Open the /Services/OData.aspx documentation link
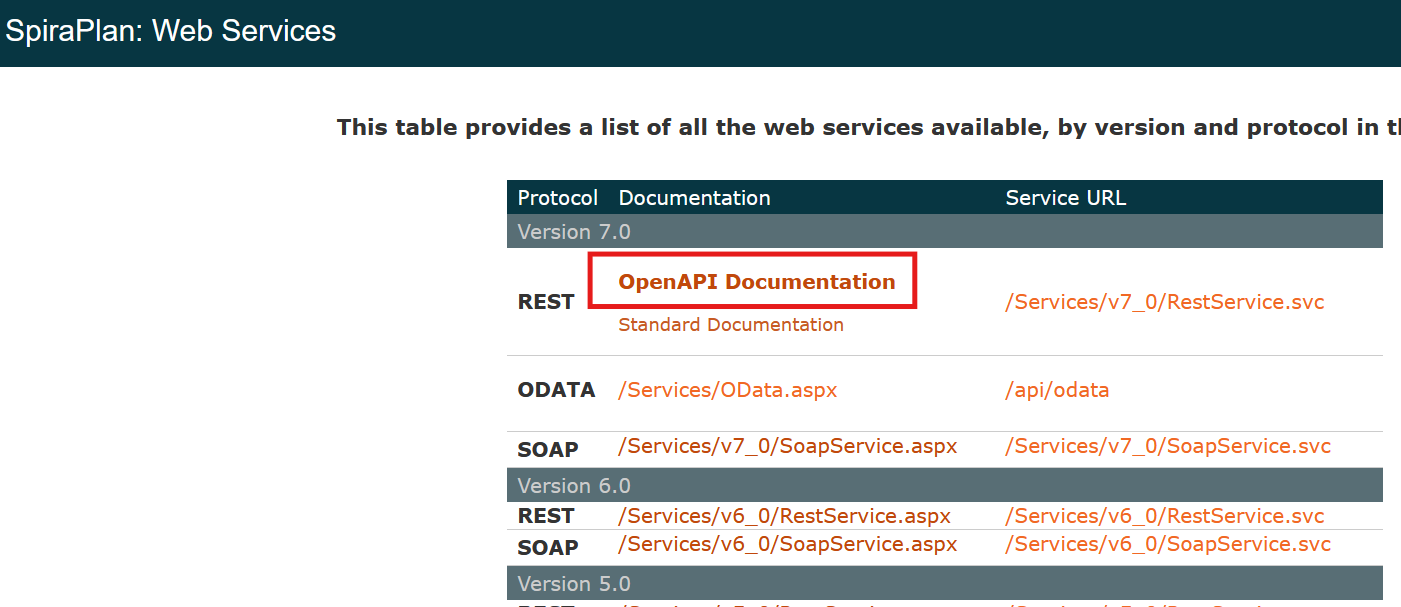1401x607 pixels. pyautogui.click(x=727, y=390)
